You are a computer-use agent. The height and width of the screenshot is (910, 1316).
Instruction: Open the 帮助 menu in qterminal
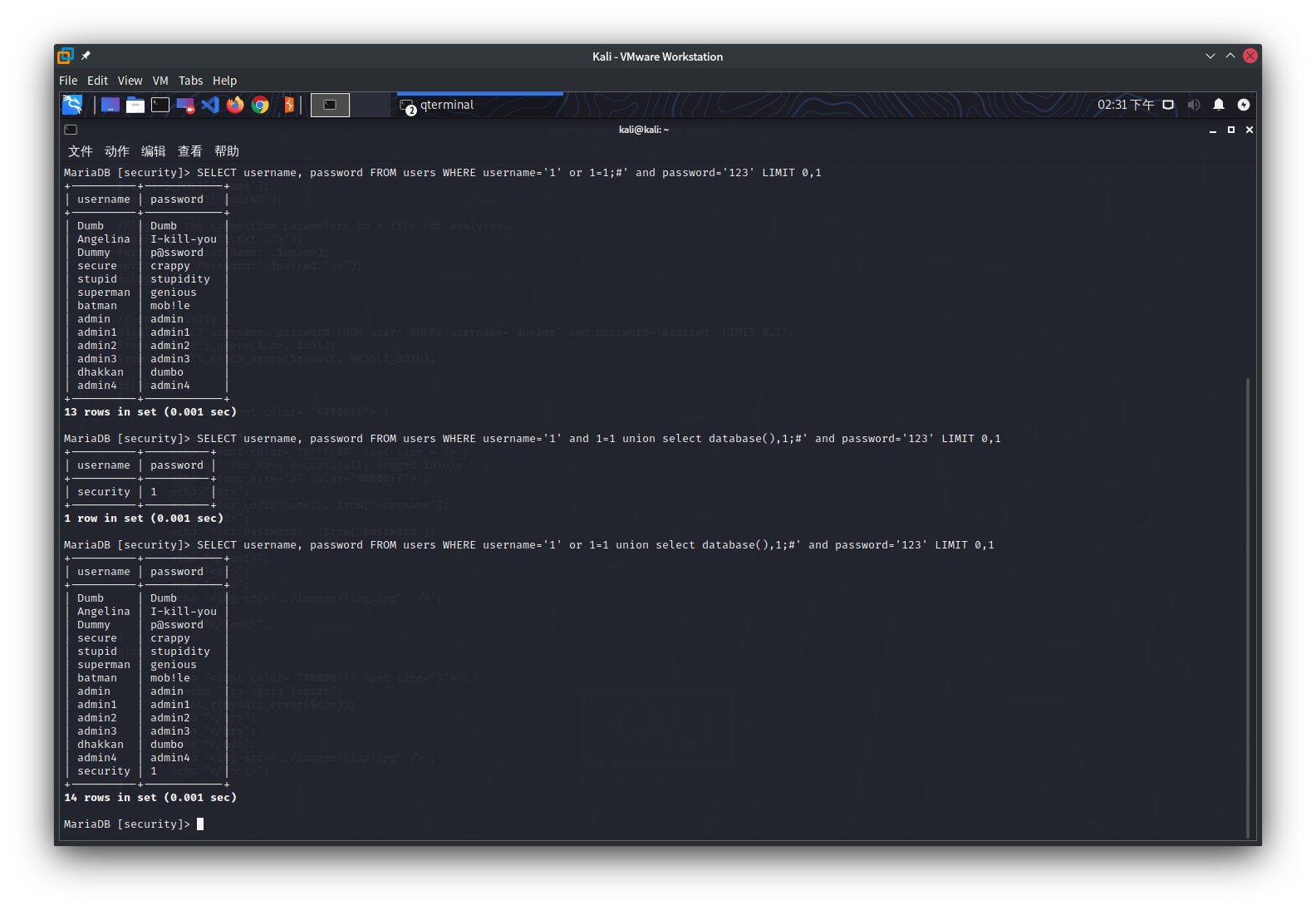coord(227,151)
